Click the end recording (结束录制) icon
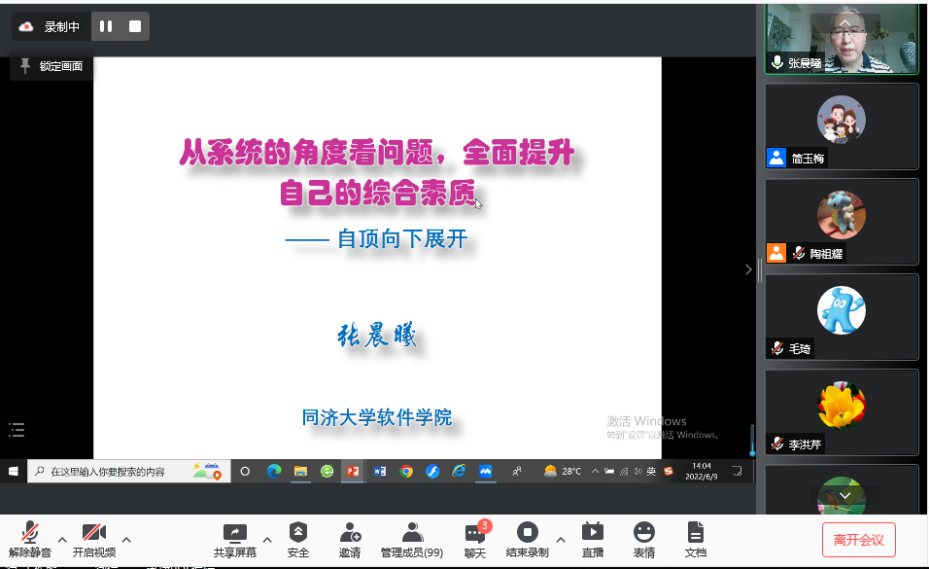Viewport: 929px width, 569px height. pos(527,538)
